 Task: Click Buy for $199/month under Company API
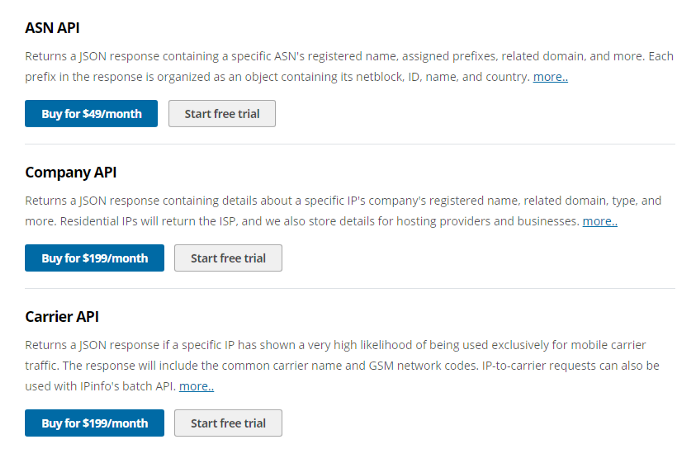click(94, 258)
